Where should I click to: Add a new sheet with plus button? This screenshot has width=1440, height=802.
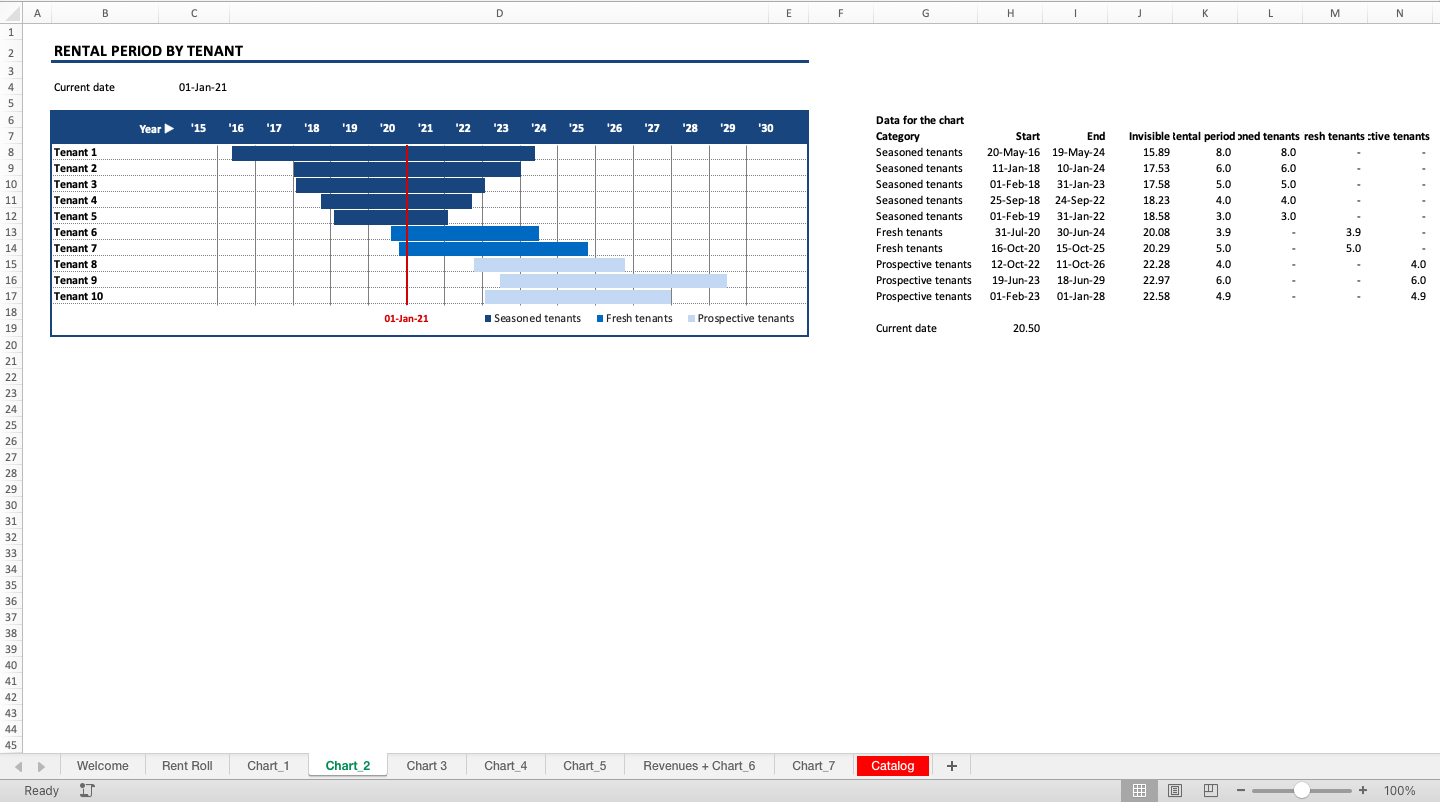[951, 766]
